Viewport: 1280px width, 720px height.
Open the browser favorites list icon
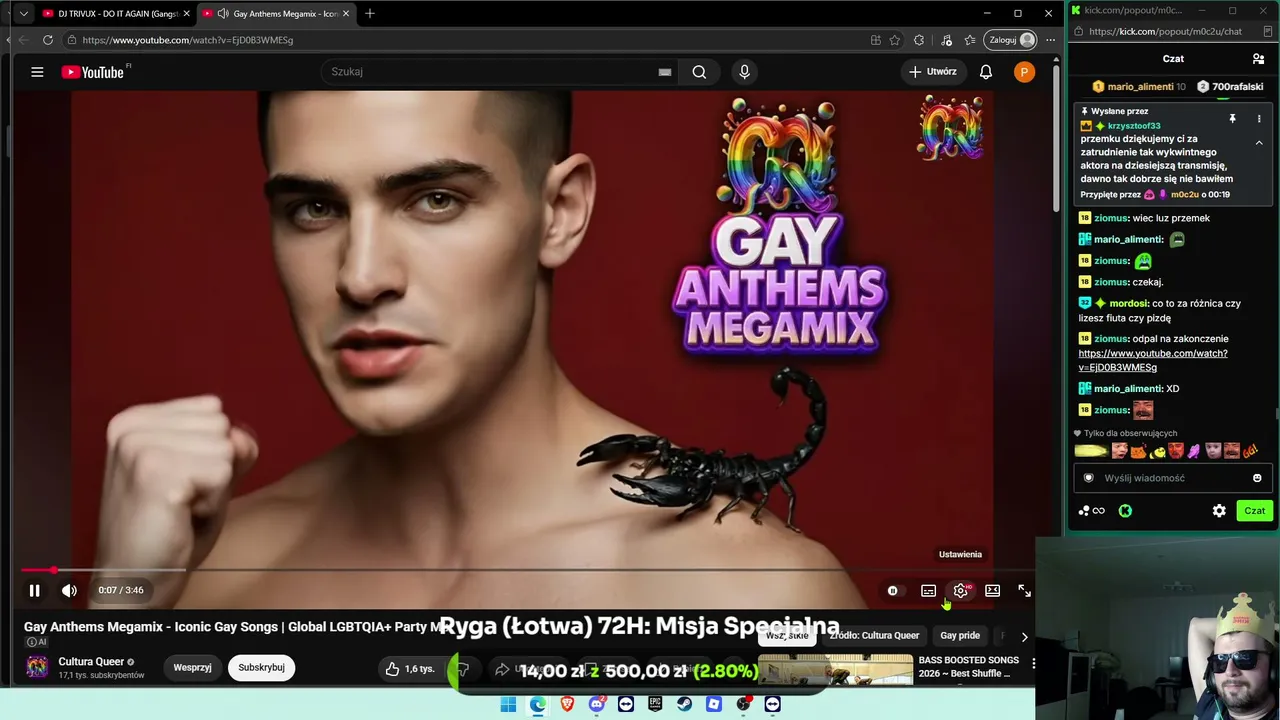pos(970,40)
